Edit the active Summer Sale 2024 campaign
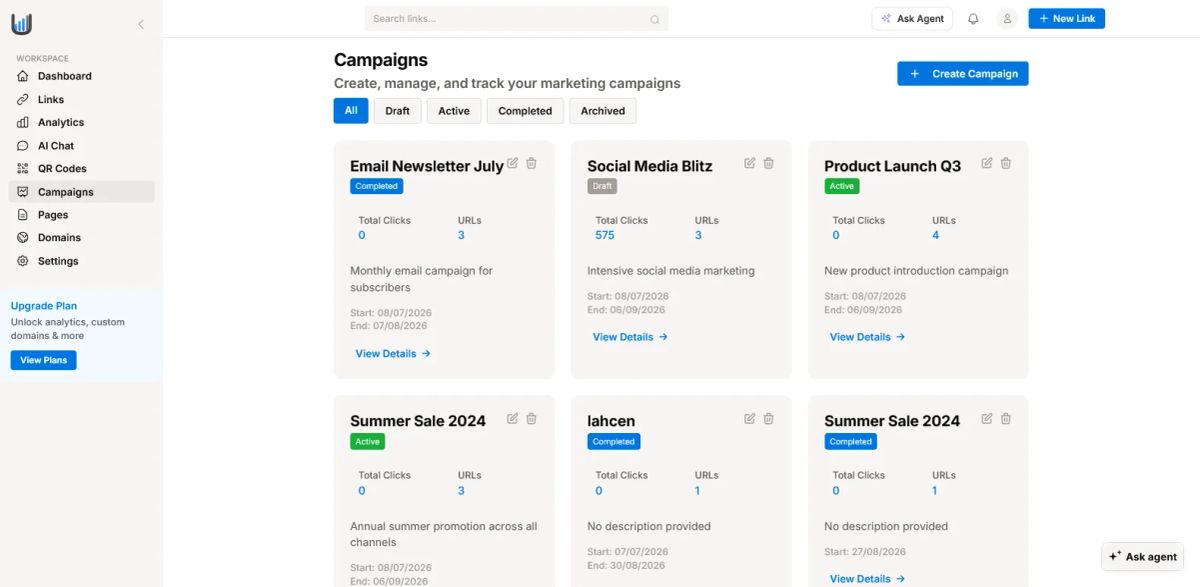The image size is (1200, 587). pyautogui.click(x=513, y=418)
